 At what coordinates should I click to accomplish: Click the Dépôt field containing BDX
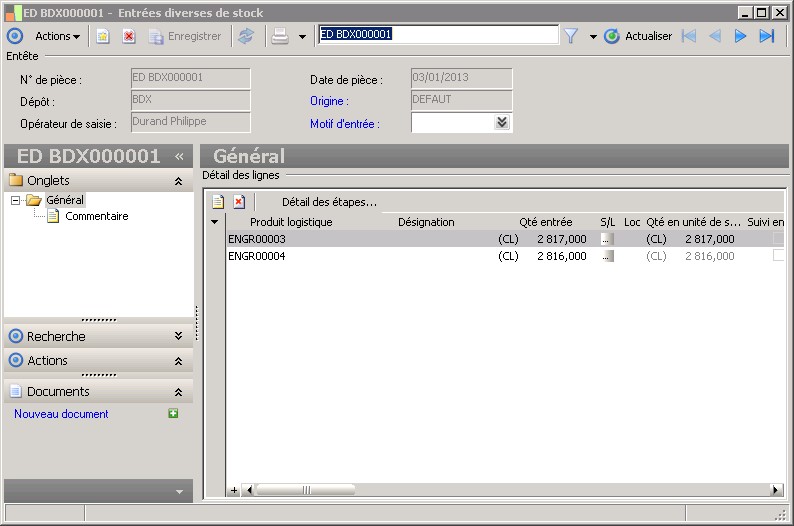tap(191, 100)
